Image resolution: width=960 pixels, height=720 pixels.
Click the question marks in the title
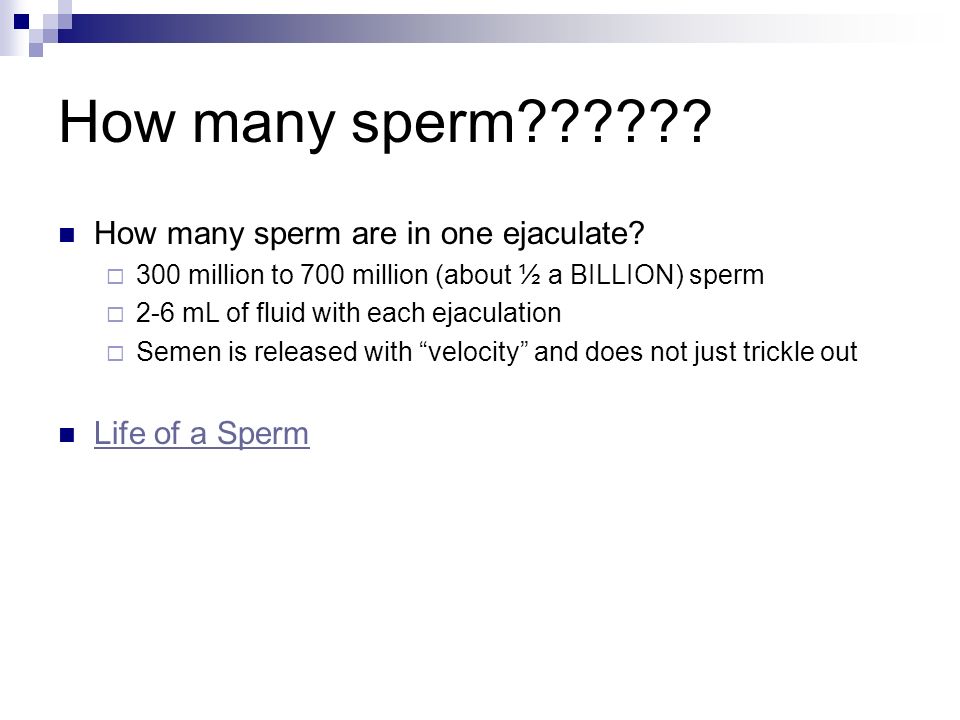pyautogui.click(x=616, y=121)
